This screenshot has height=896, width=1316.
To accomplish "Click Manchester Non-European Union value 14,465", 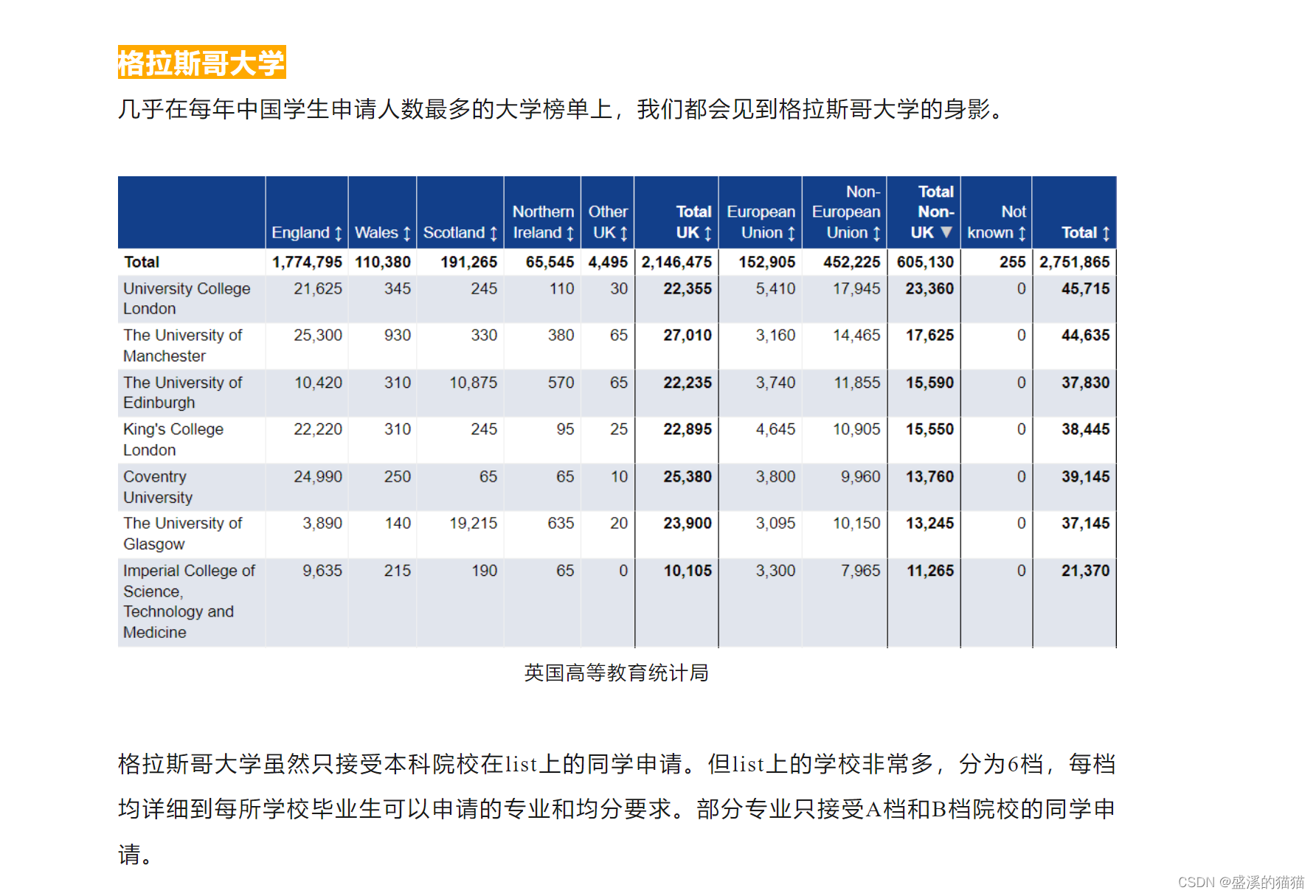I will [x=857, y=335].
